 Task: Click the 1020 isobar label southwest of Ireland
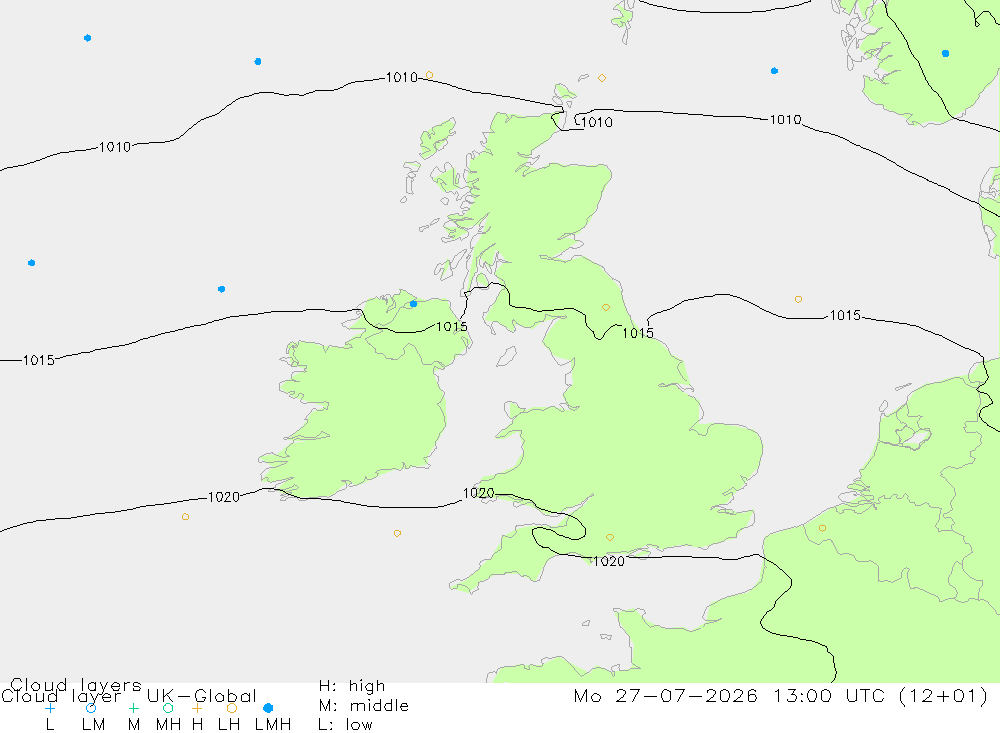pos(224,497)
